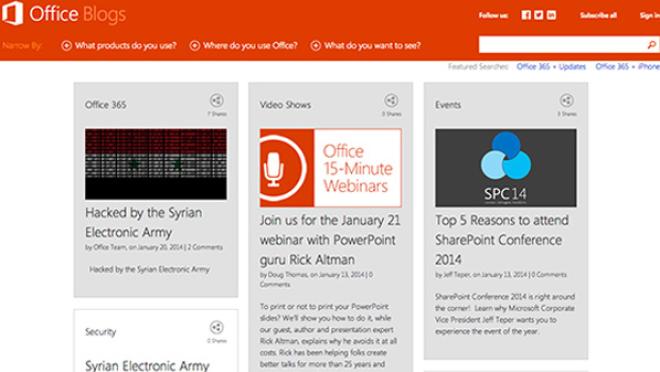The image size is (660, 372).
Task: Open the Office 15-Minute Webinars thumbnail
Action: pos(330,167)
